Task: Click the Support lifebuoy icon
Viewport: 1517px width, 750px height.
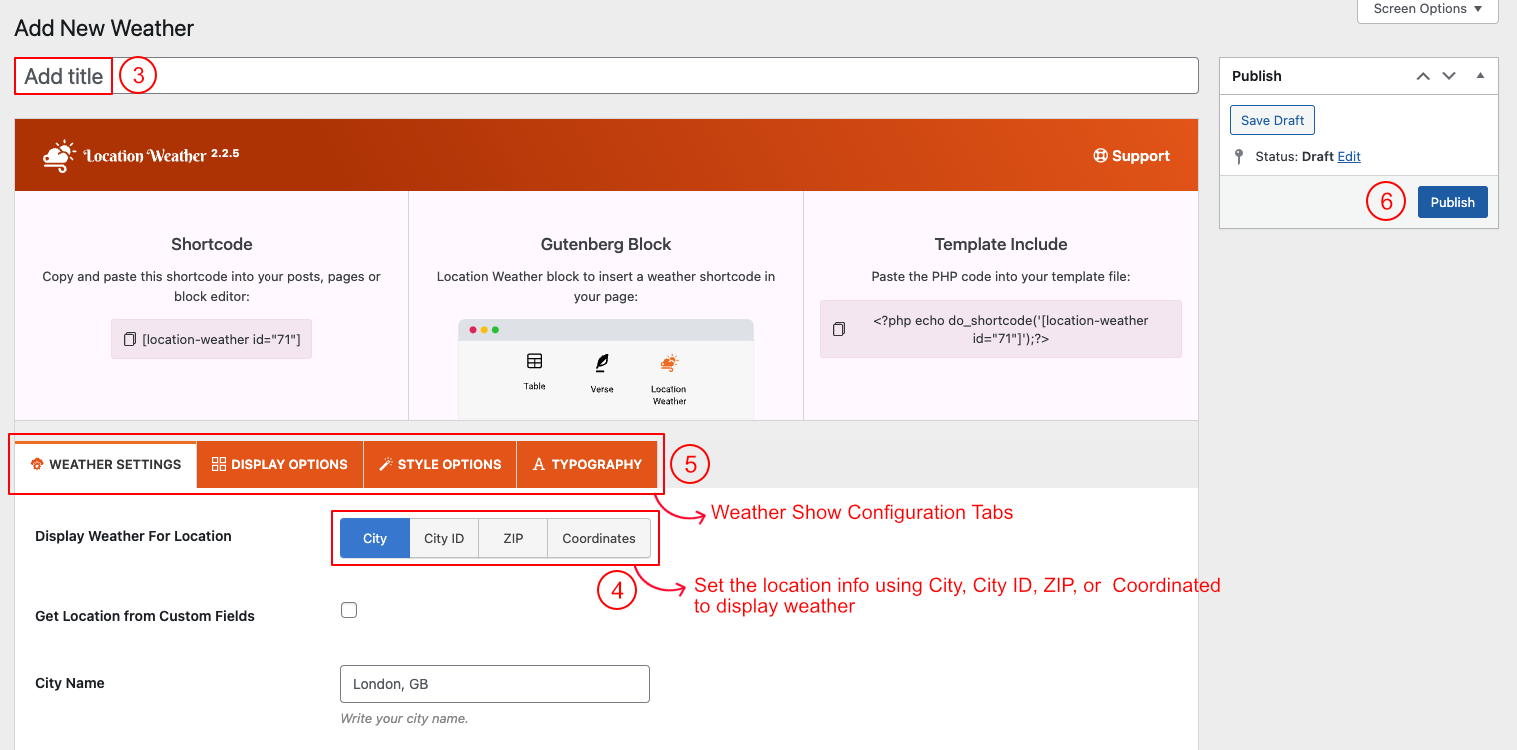Action: pyautogui.click(x=1100, y=156)
